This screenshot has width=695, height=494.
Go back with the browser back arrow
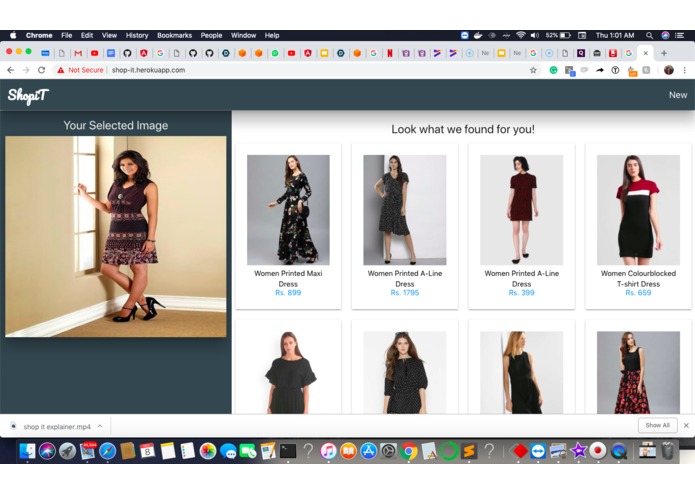pos(11,70)
